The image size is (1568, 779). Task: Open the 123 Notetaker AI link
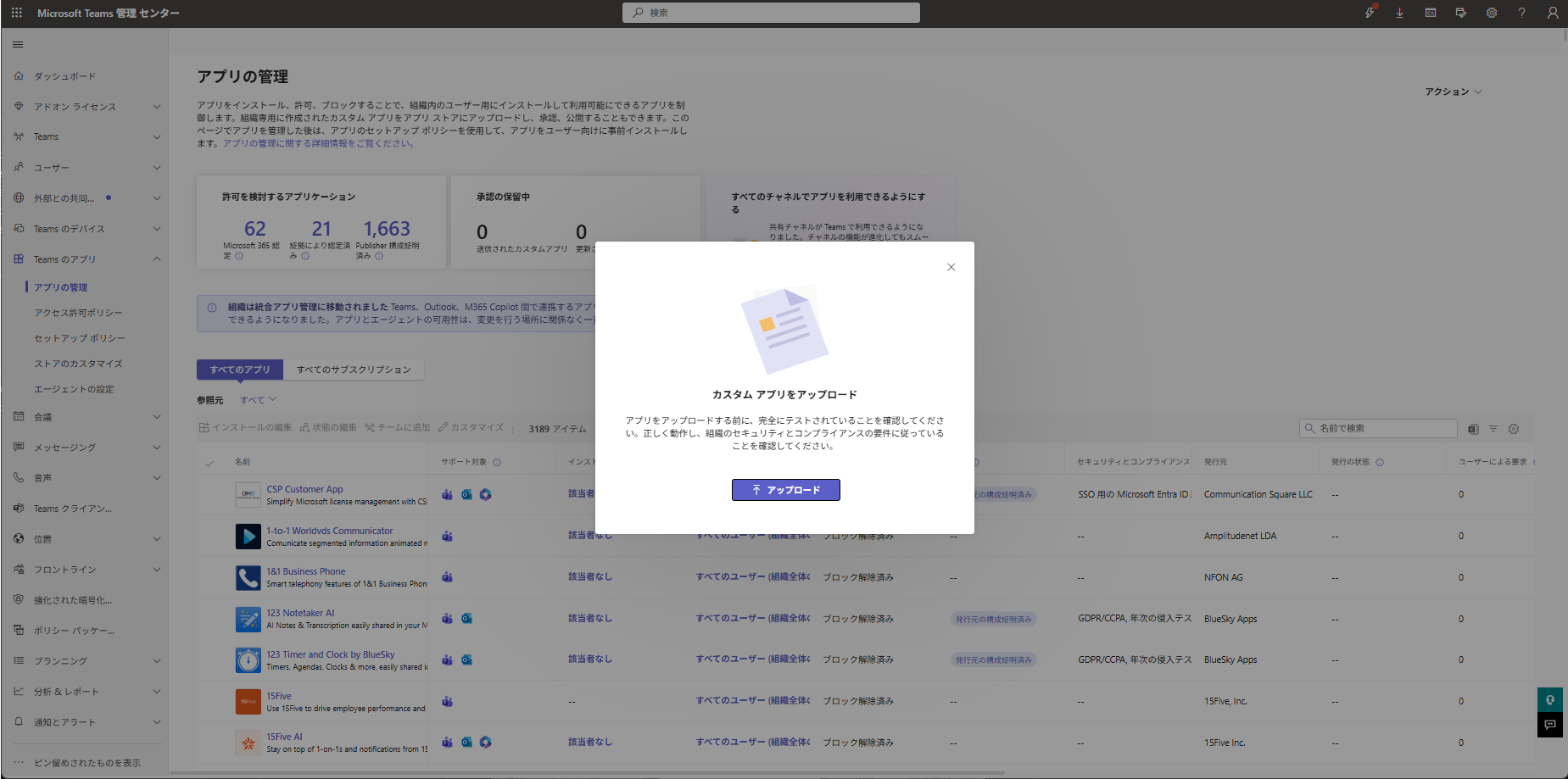300,613
